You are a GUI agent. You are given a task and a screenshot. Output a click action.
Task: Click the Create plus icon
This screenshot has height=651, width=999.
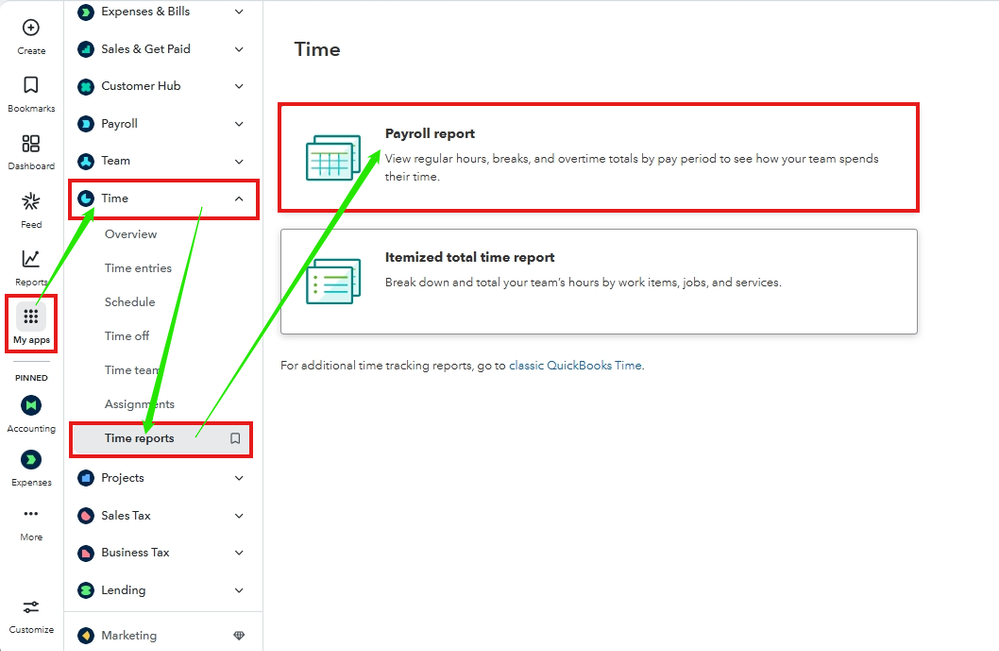pos(31,27)
